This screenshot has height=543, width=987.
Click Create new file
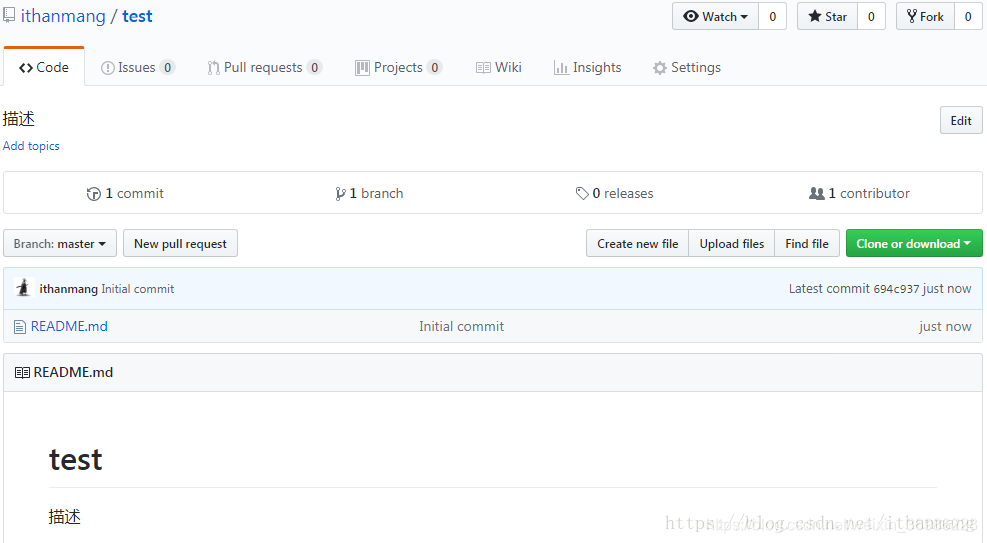638,244
